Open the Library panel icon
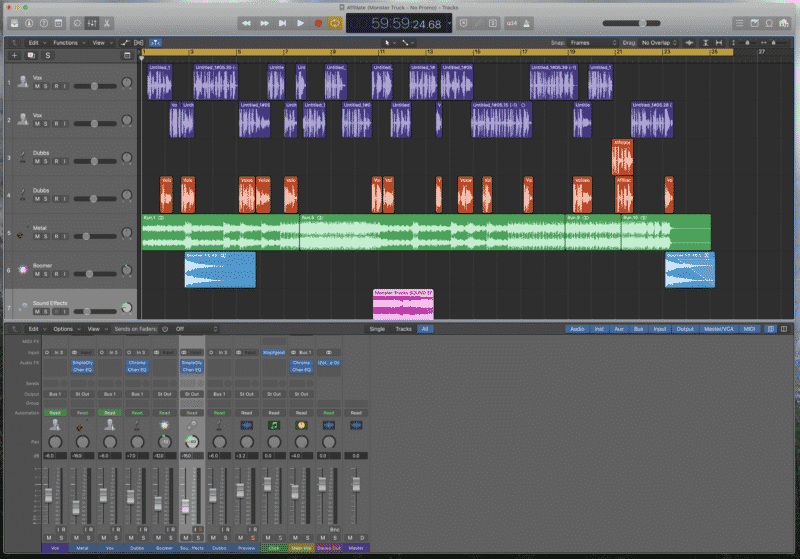Image resolution: width=800 pixels, height=559 pixels. click(14, 23)
